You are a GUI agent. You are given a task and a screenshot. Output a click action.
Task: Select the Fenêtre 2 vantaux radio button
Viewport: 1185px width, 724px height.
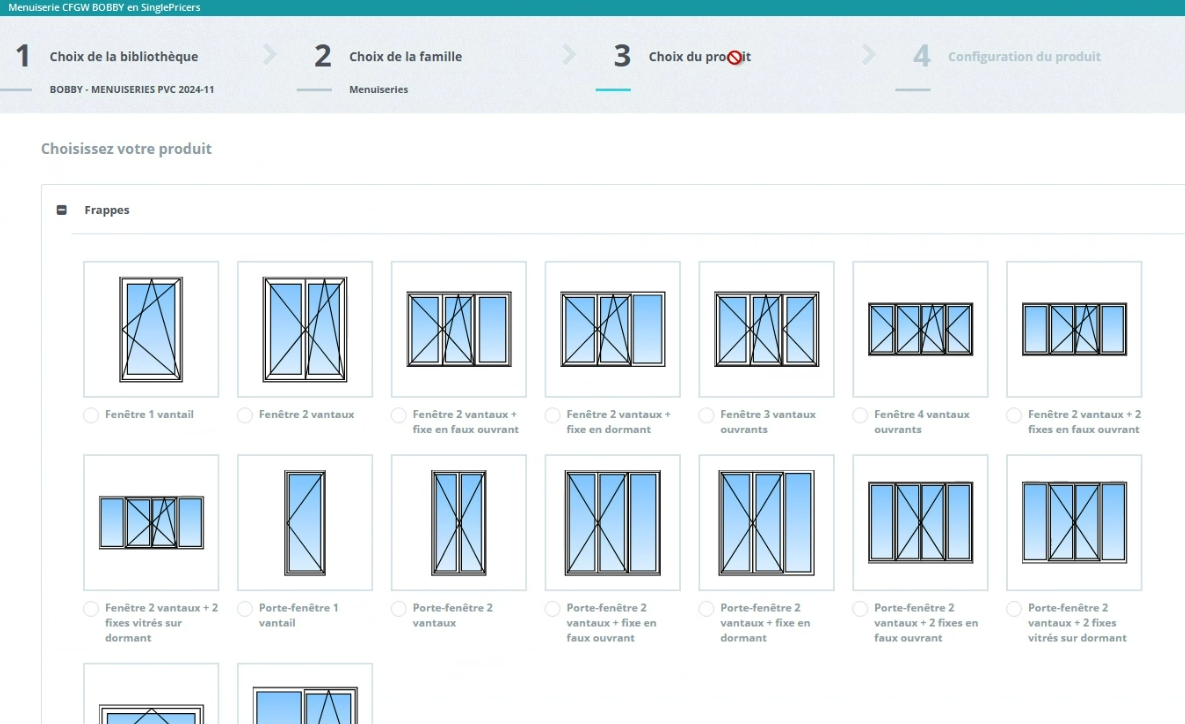(245, 415)
